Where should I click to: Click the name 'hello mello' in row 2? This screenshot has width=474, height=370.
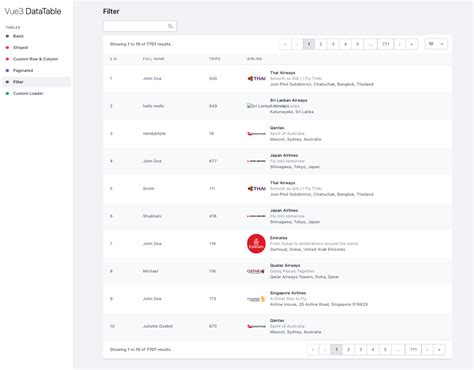point(153,106)
